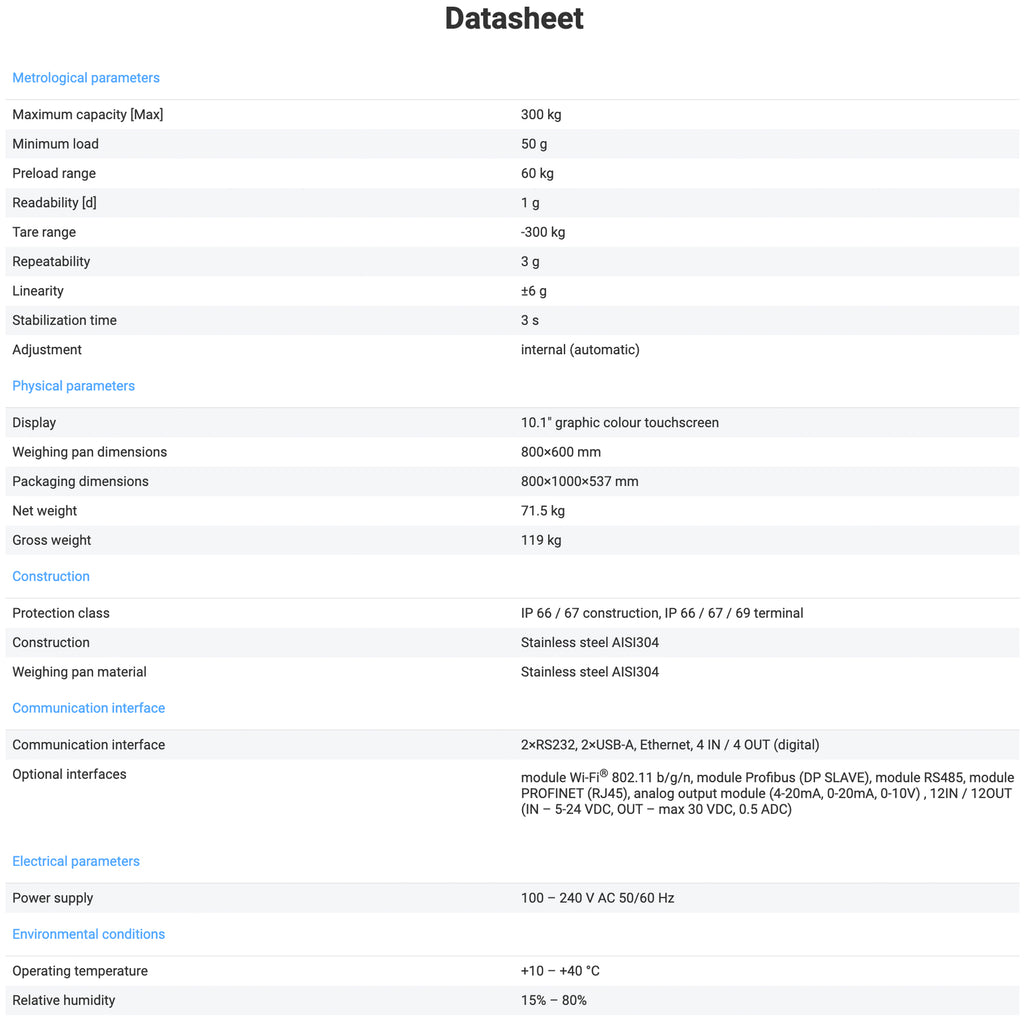Click the Electrical parameters section heading
1024x1024 pixels.
click(x=76, y=861)
